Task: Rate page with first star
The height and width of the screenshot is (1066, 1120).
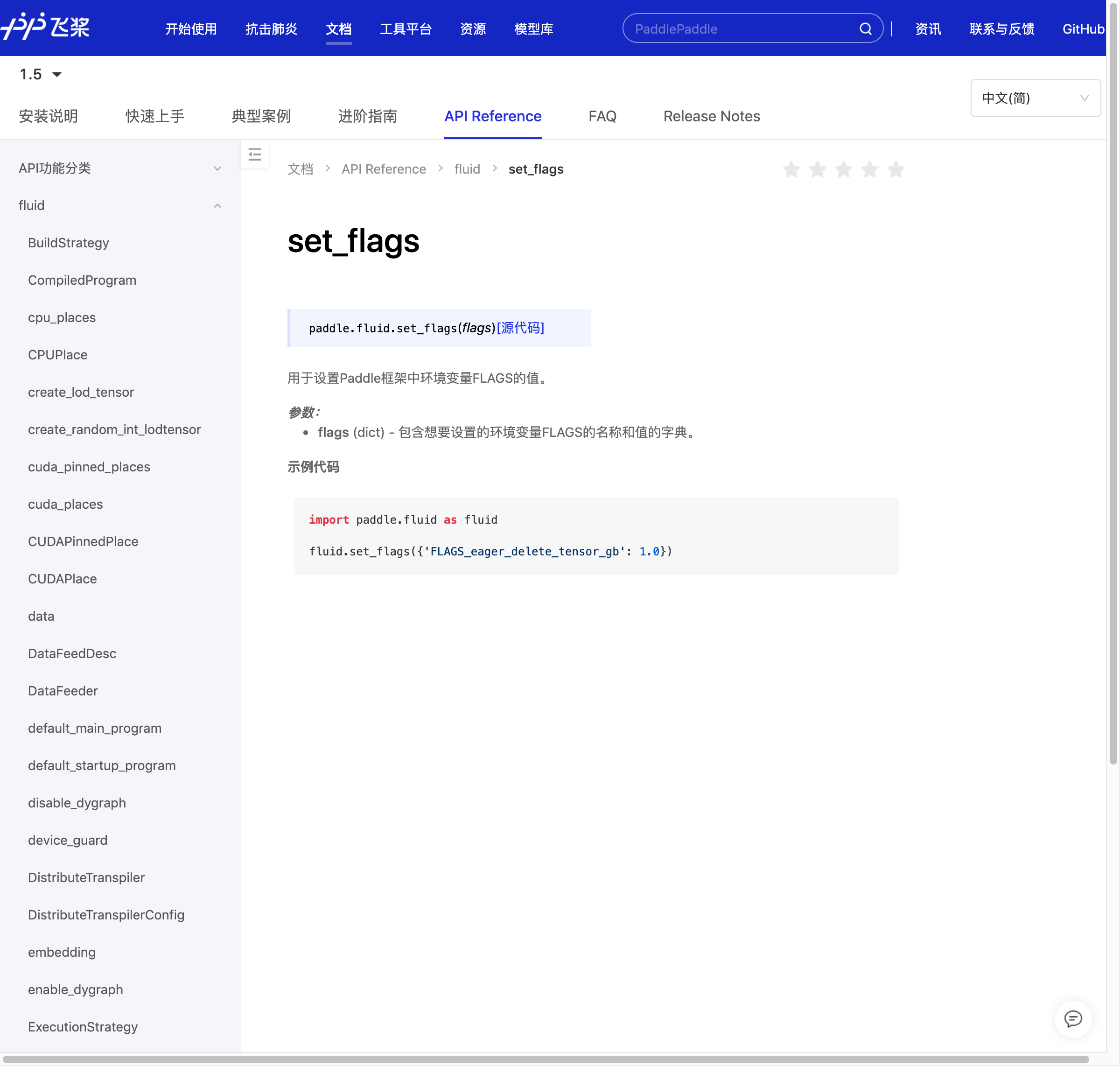Action: pos(791,169)
